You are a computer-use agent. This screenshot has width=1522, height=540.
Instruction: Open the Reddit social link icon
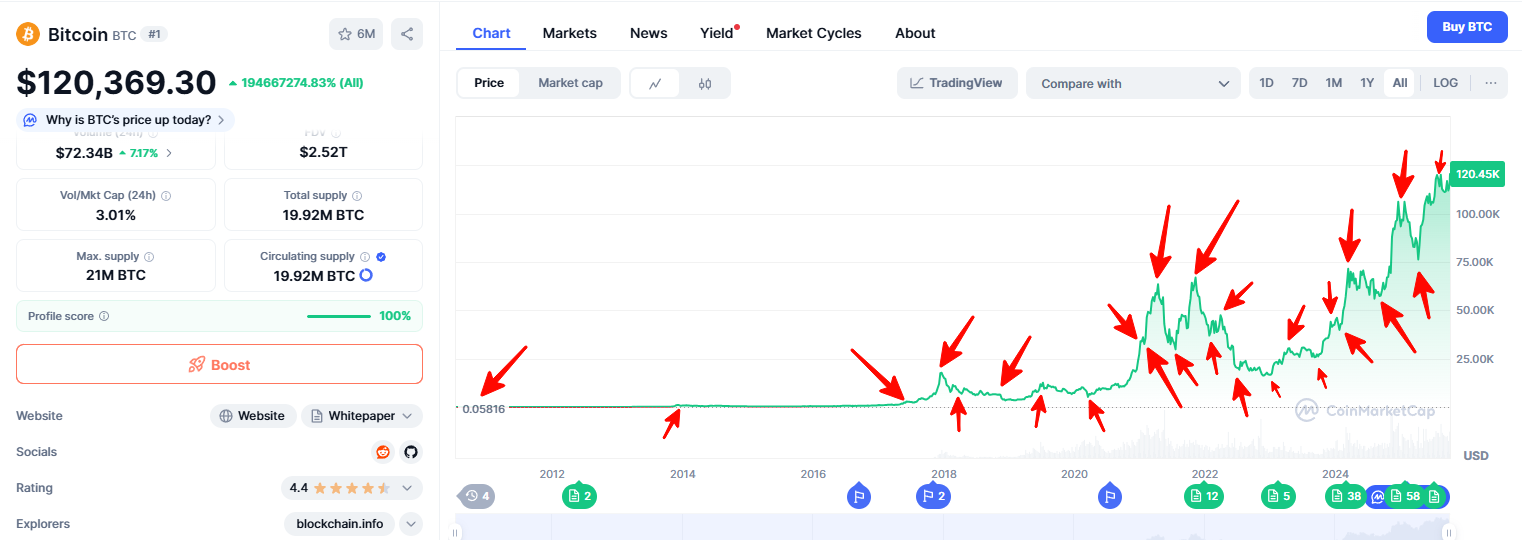pyautogui.click(x=383, y=452)
